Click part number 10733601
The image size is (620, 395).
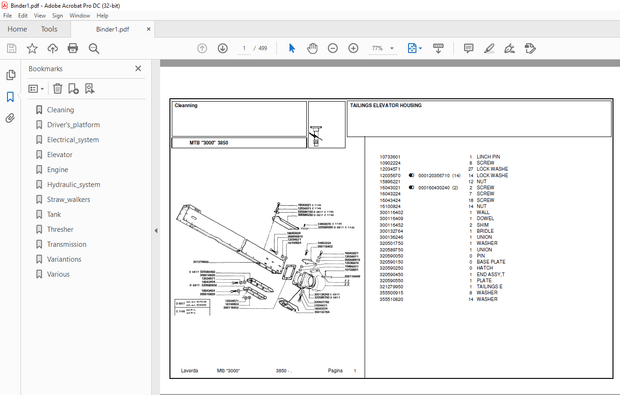[x=390, y=157]
